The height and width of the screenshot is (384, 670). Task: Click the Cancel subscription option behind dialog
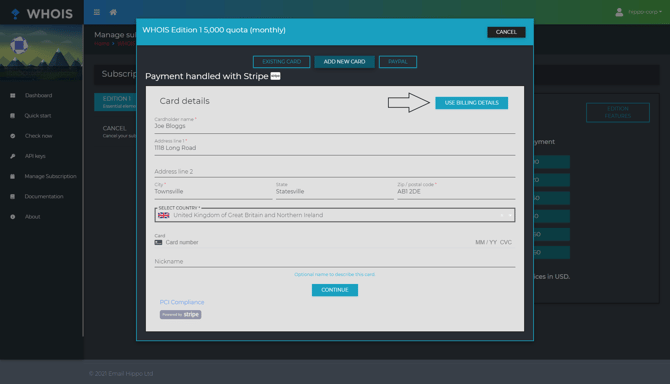pos(119,132)
